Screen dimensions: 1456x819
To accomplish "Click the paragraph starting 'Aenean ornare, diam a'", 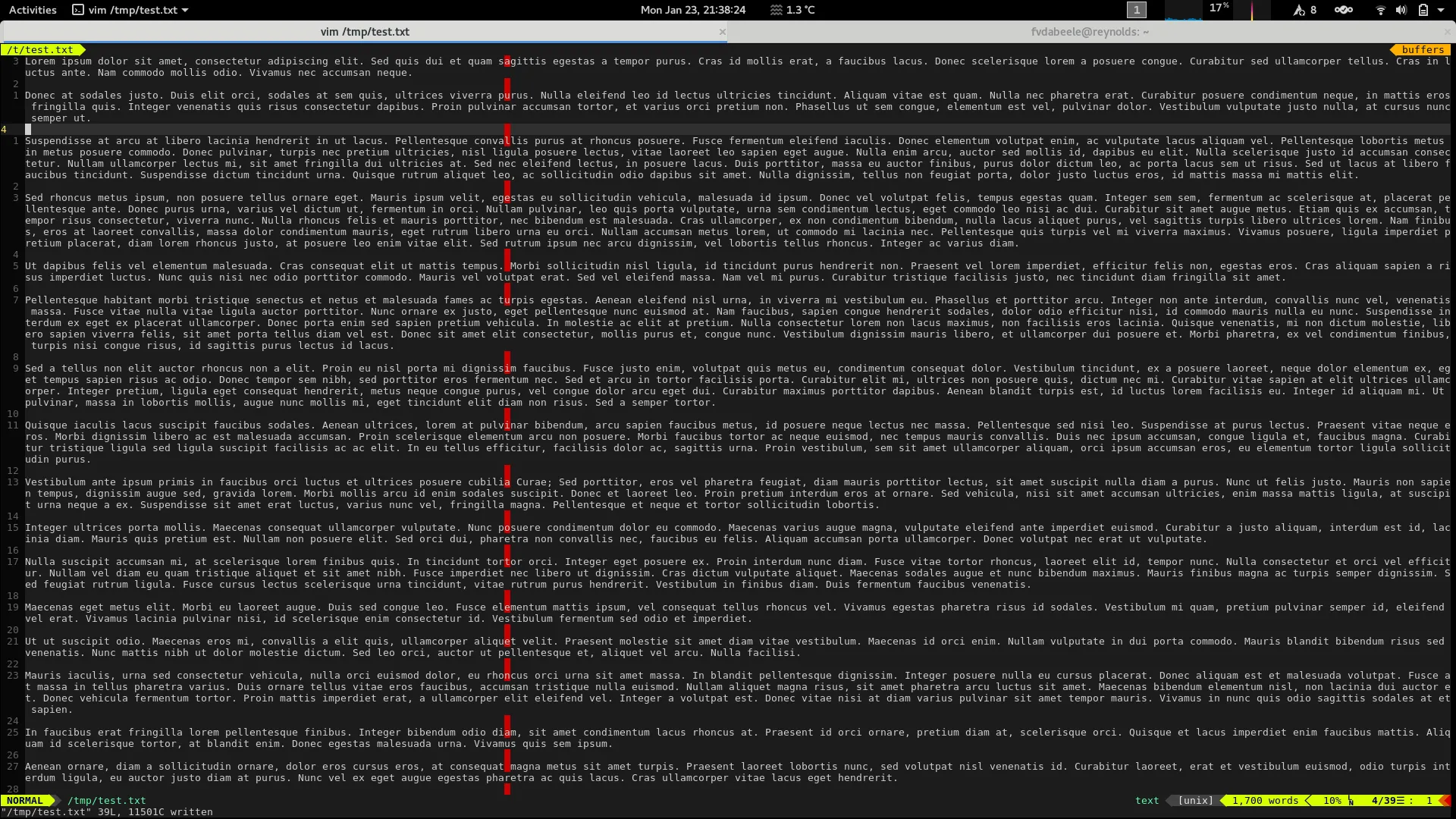I will click(x=737, y=772).
